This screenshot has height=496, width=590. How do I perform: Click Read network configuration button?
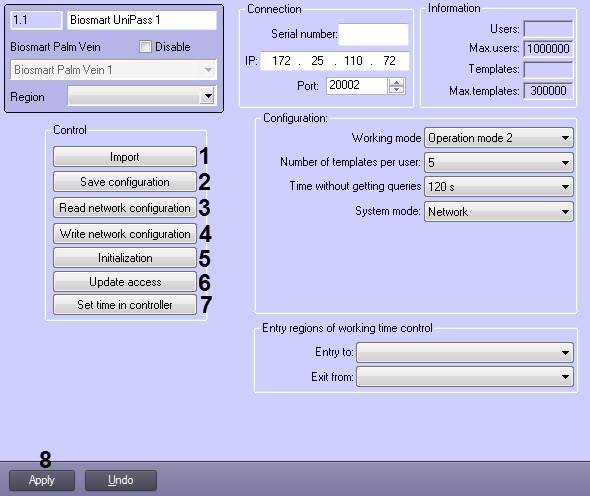point(125,208)
